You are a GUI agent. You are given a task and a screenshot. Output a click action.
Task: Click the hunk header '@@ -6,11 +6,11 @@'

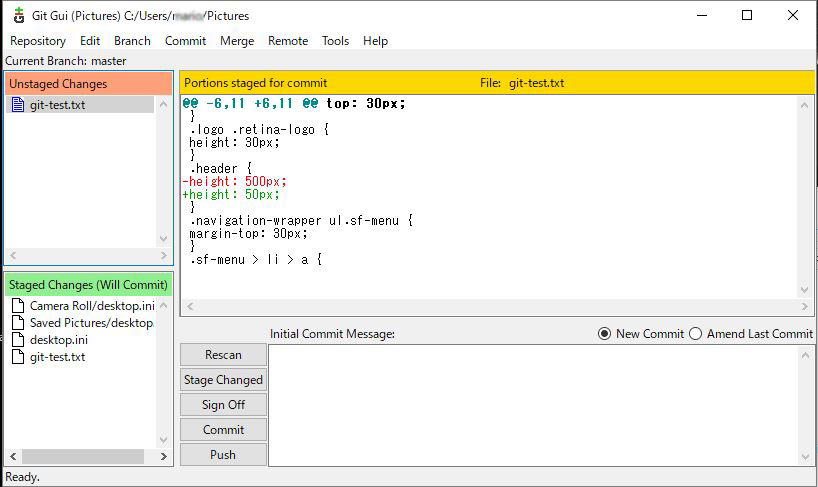250,103
